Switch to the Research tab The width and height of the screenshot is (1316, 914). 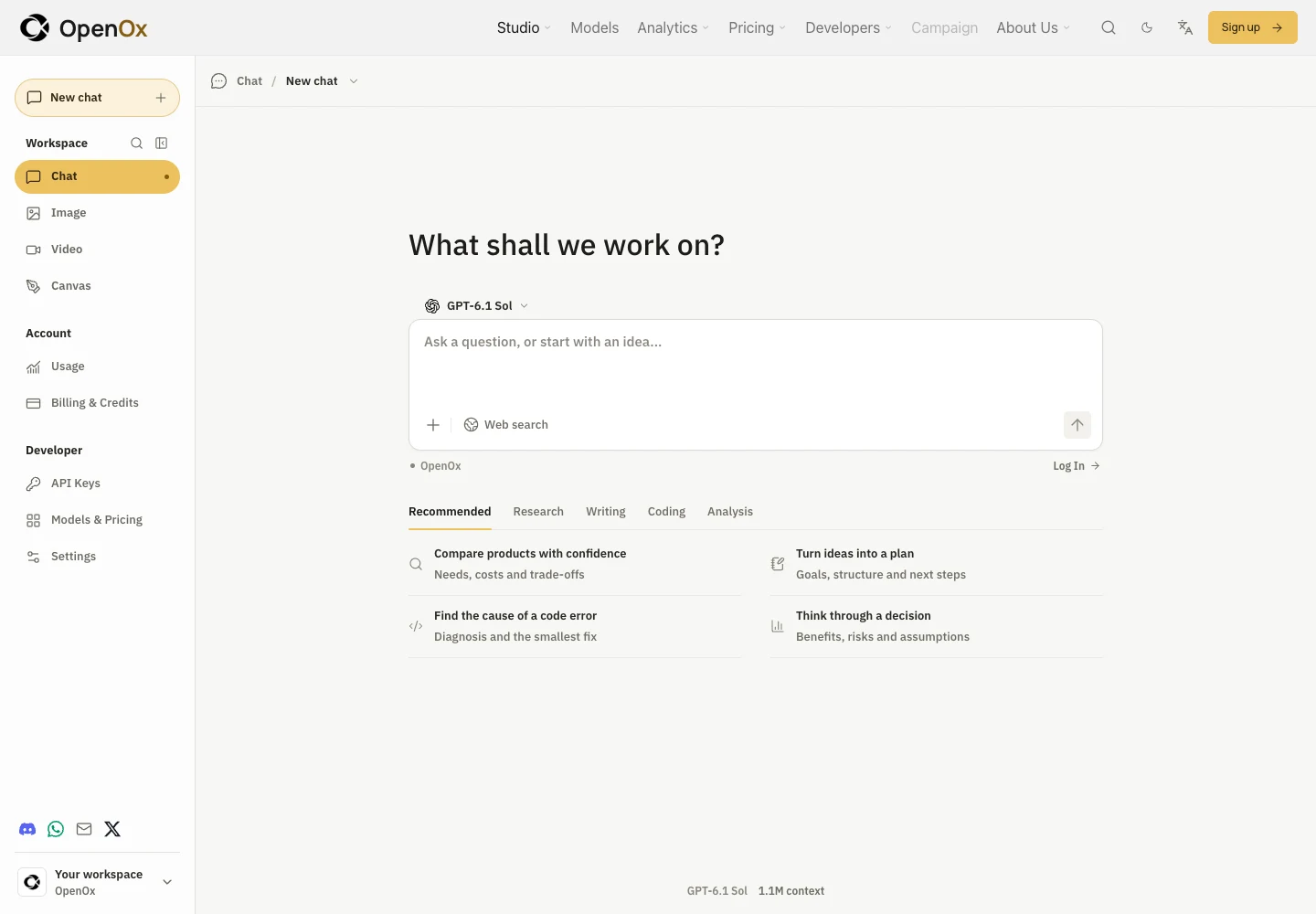coord(538,512)
